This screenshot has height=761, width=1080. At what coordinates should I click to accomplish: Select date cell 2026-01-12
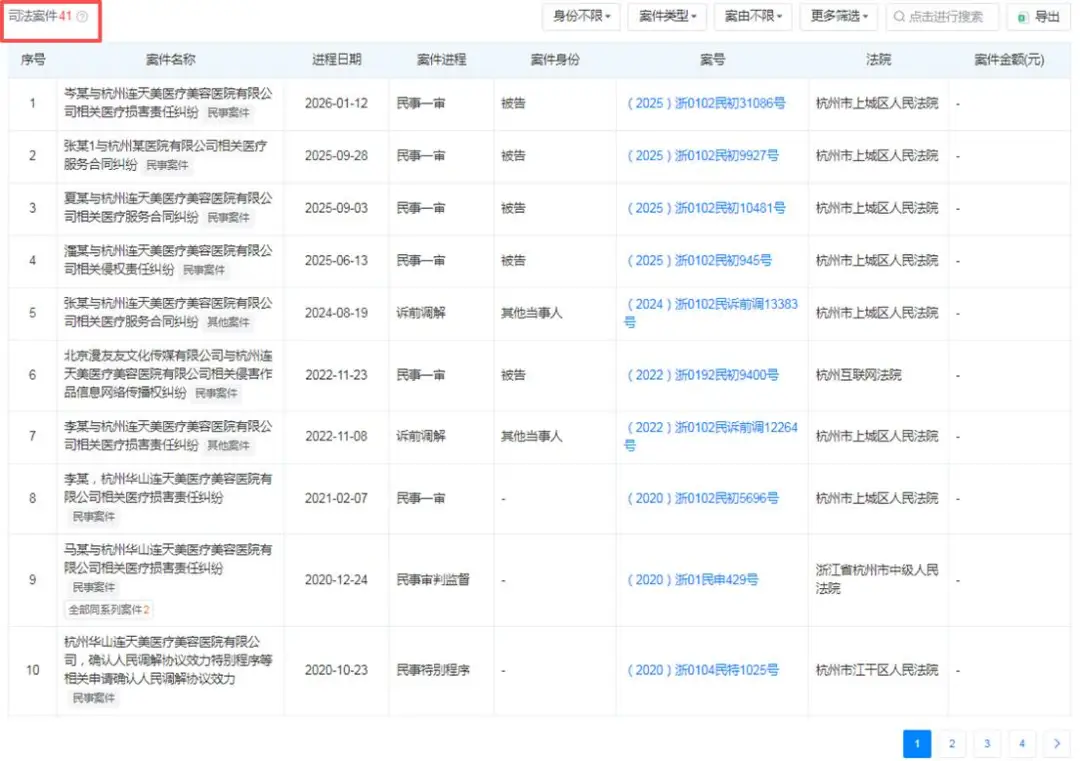[x=336, y=103]
